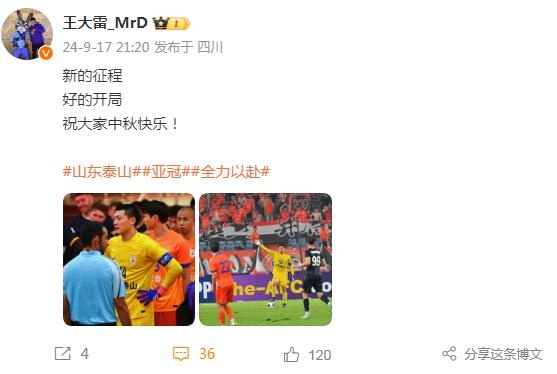Click the share nodes icon
Image resolution: width=557 pixels, height=374 pixels.
click(x=449, y=354)
